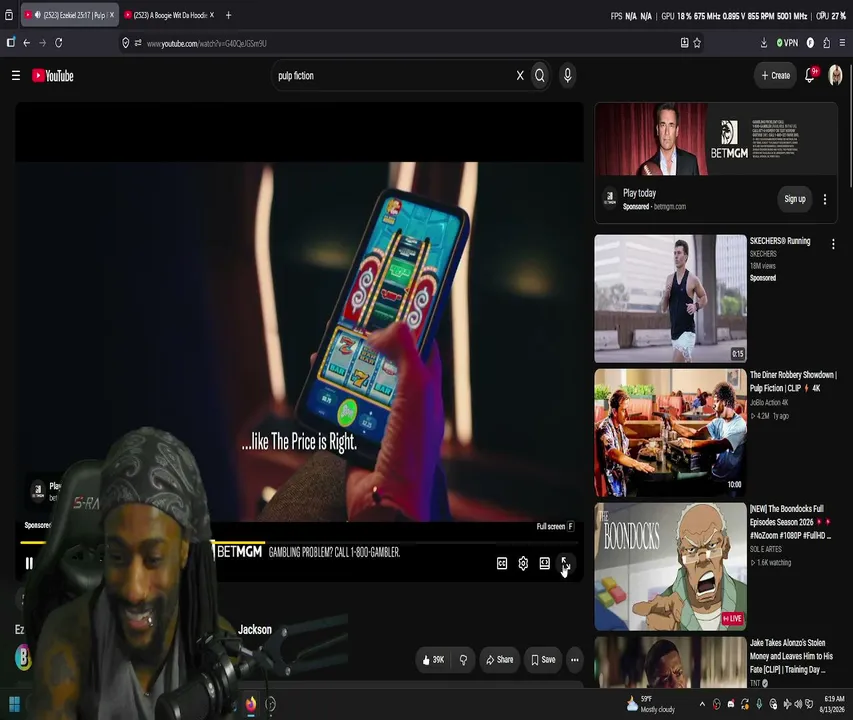This screenshot has width=853, height=720.
Task: Open the YouTube hamburger guide menu
Action: [x=16, y=76]
